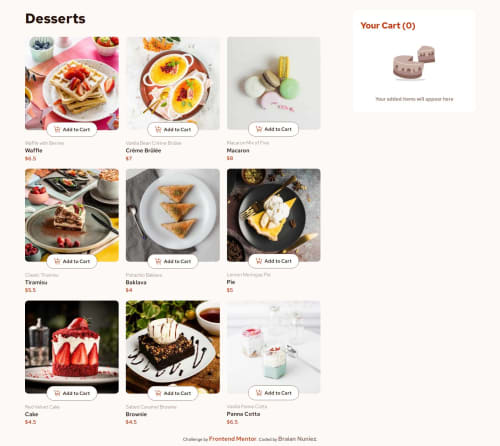This screenshot has height=446, width=500.
Task: Click the cart icon on Brownie's button
Action: 158,393
